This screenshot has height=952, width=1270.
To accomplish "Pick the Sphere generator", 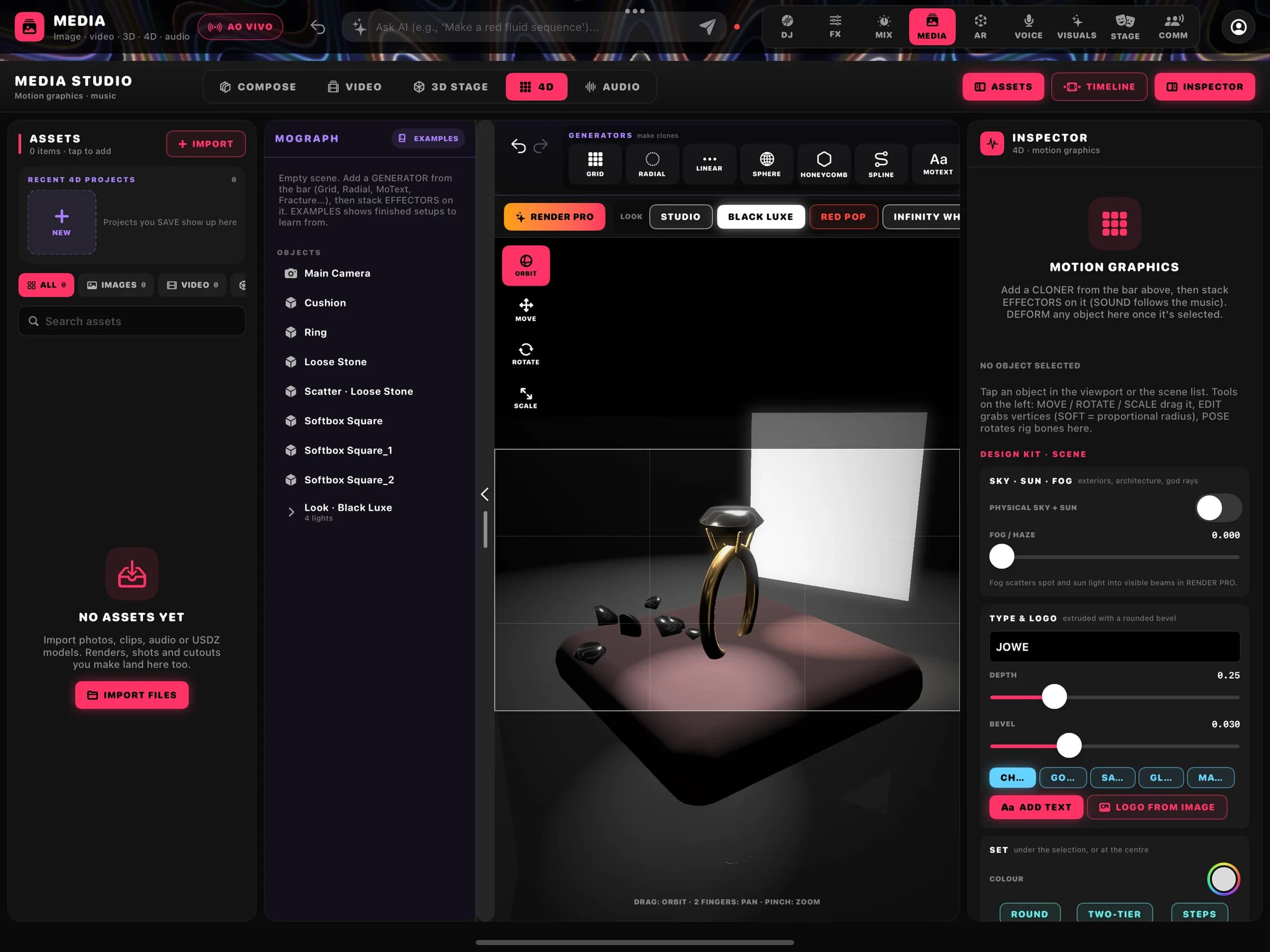I will click(x=766, y=164).
